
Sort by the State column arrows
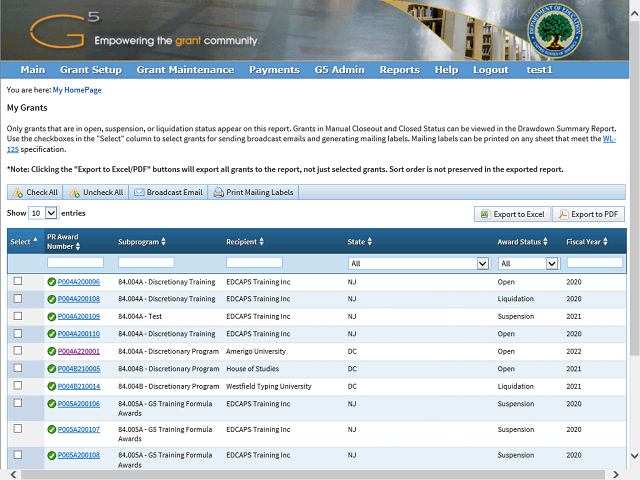[371, 242]
